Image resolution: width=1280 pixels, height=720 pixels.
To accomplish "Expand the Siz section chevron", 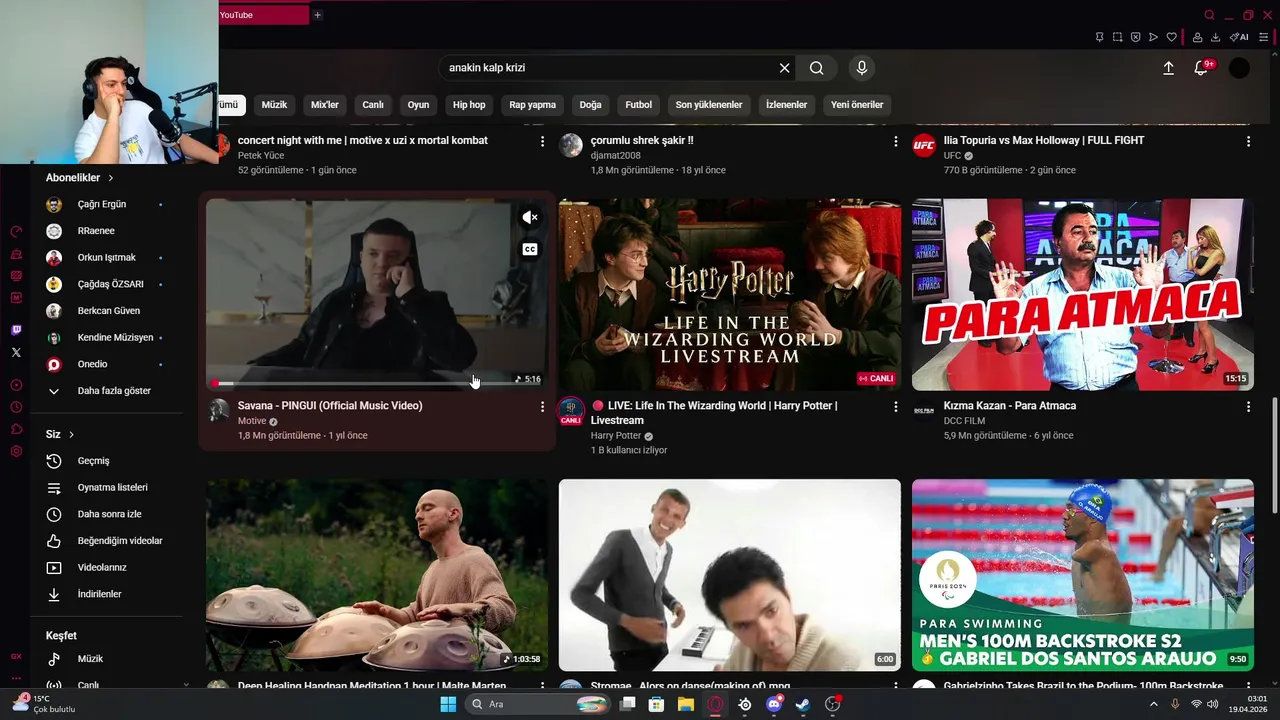I will (x=72, y=435).
